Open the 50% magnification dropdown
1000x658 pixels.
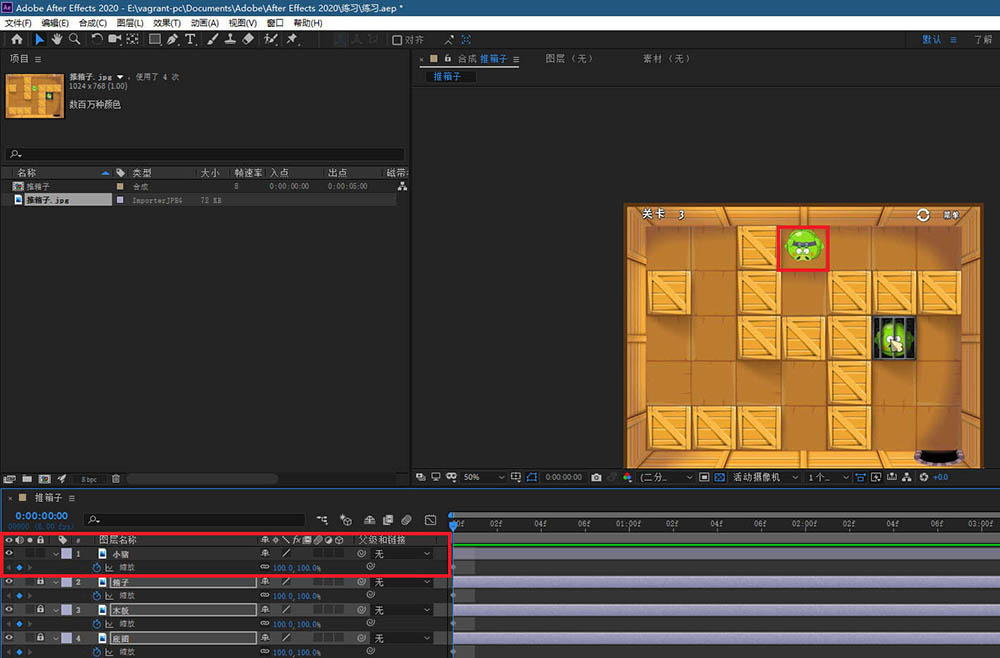point(484,477)
